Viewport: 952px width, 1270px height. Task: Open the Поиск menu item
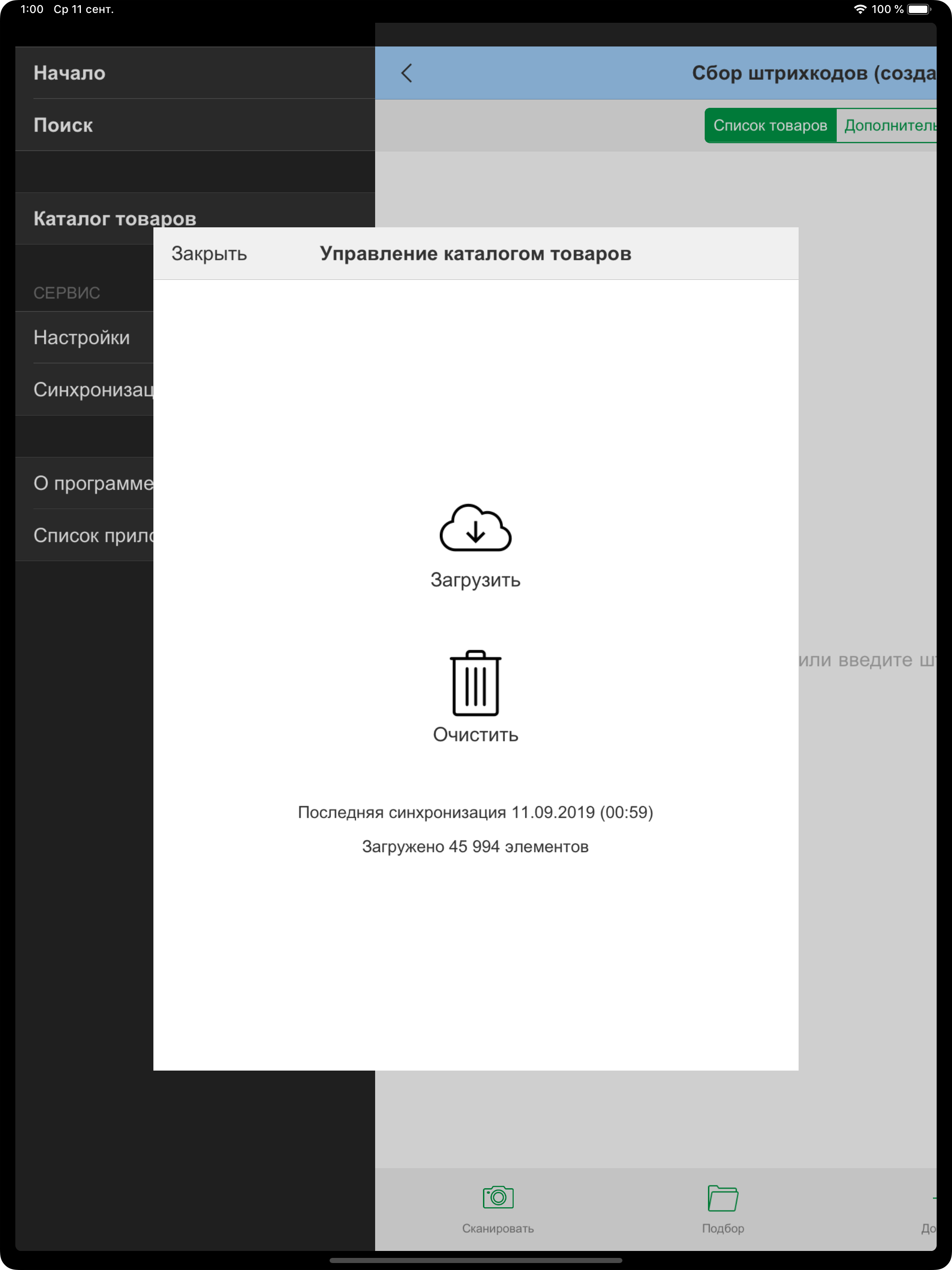pos(195,125)
